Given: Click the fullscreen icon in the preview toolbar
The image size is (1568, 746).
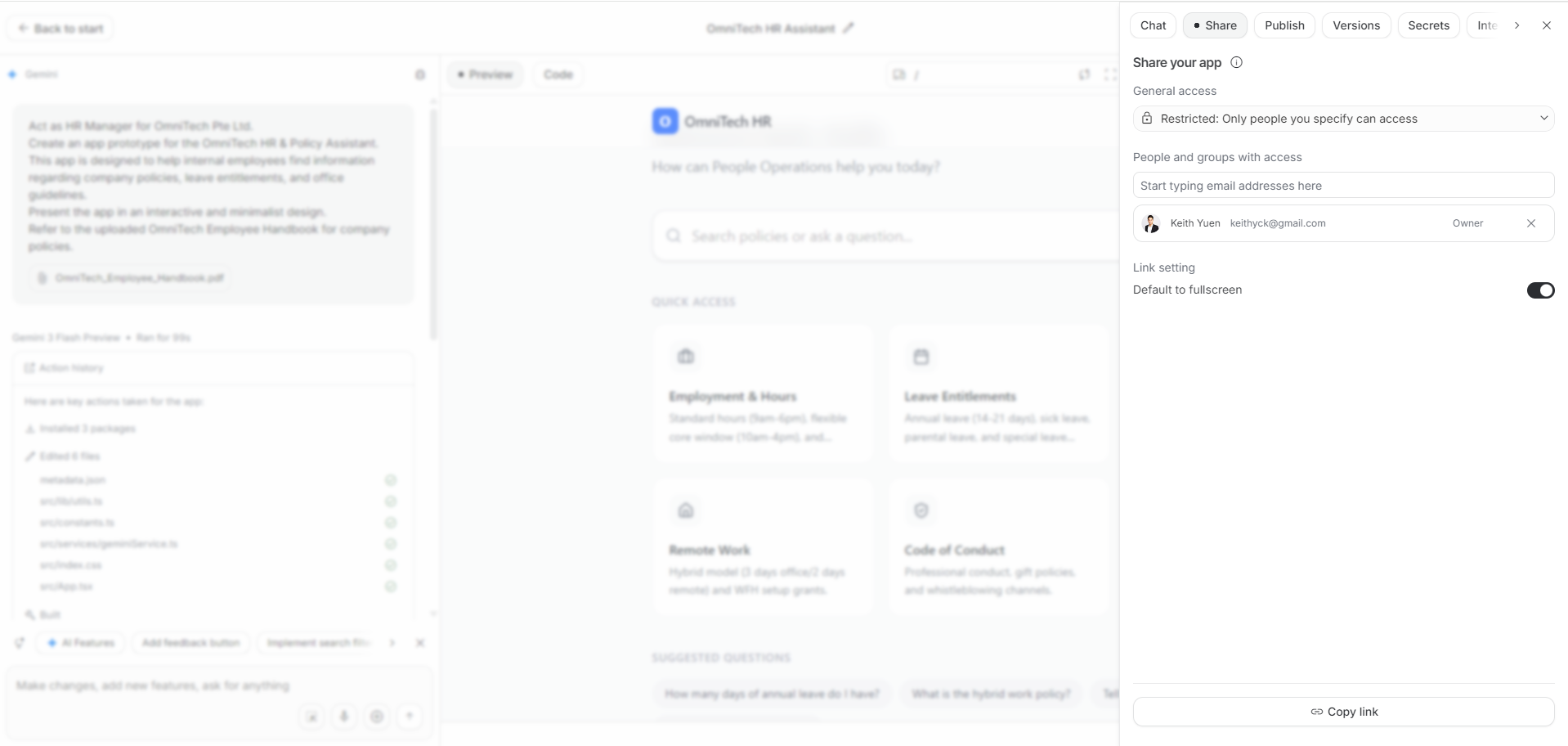Looking at the screenshot, I should click(1110, 74).
